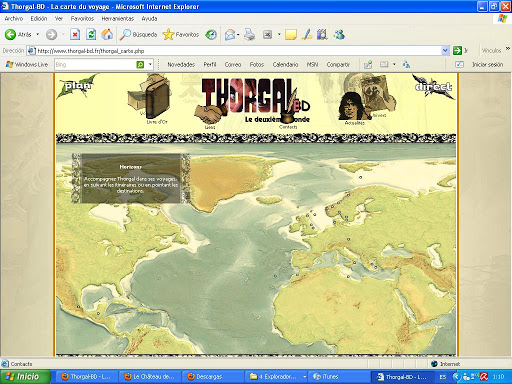Open the History toolbar icon
Screen dimensions: 512x384
pos(211,34)
